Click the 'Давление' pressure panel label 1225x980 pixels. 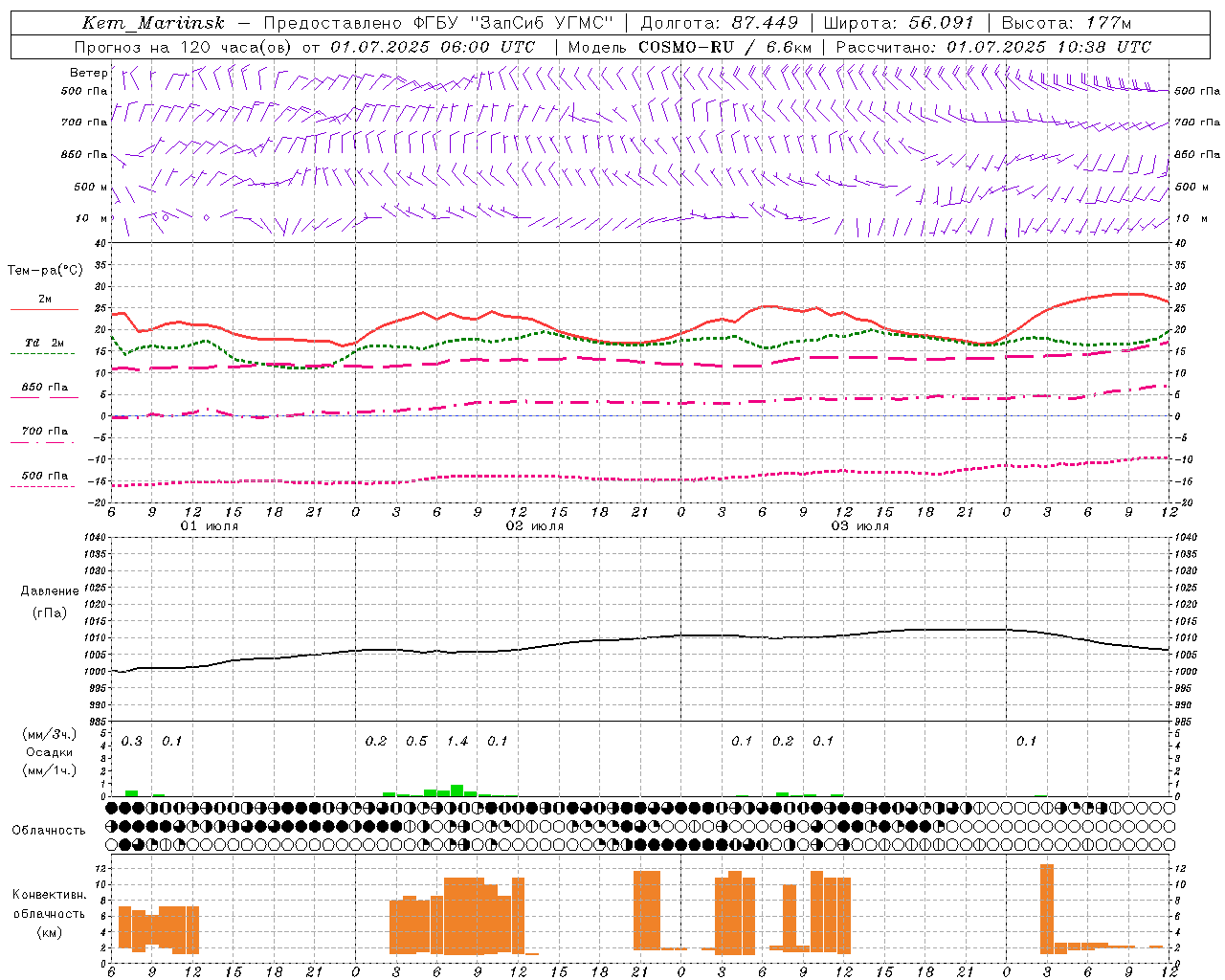50,591
